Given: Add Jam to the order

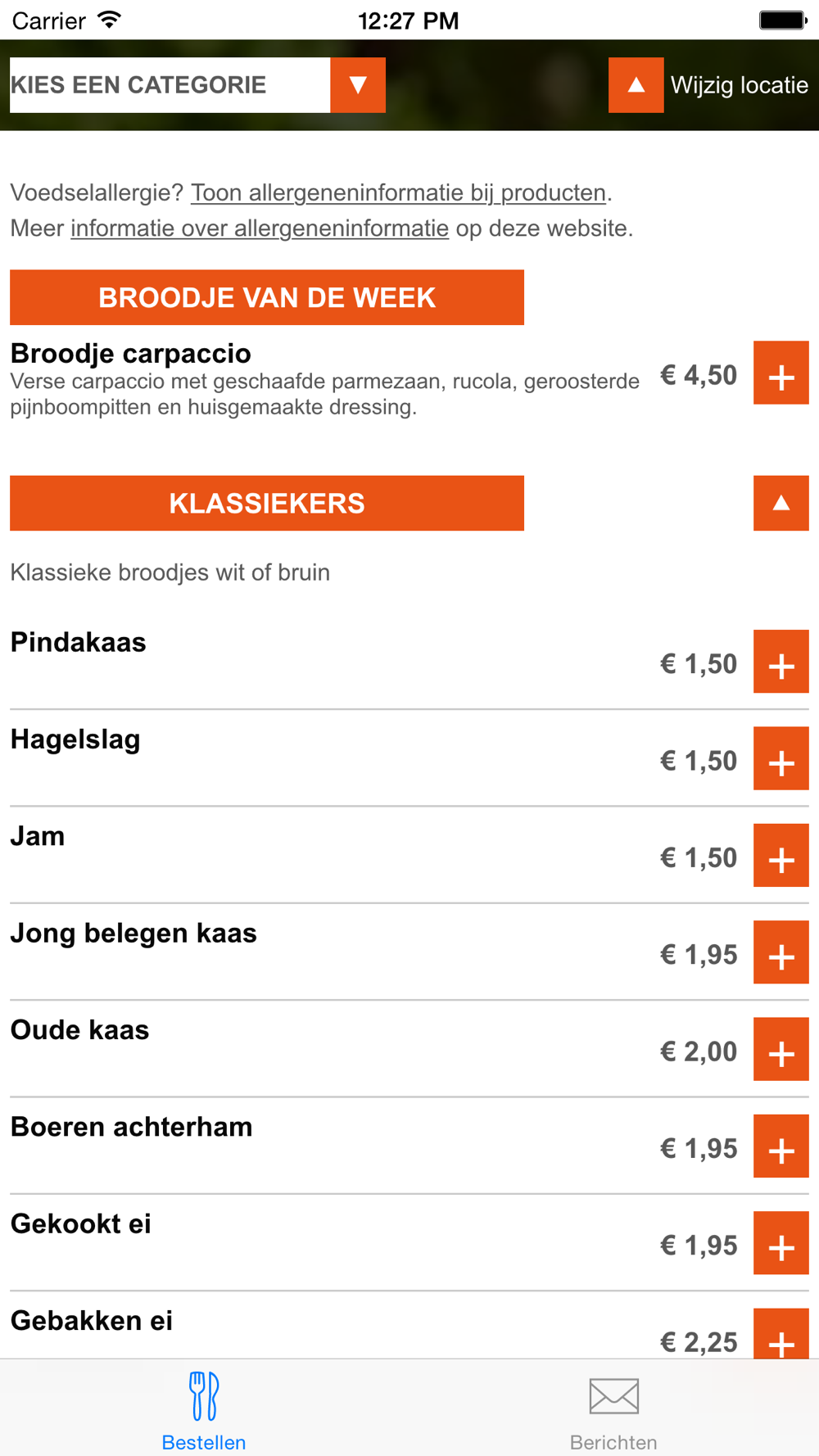Looking at the screenshot, I should pyautogui.click(x=781, y=856).
